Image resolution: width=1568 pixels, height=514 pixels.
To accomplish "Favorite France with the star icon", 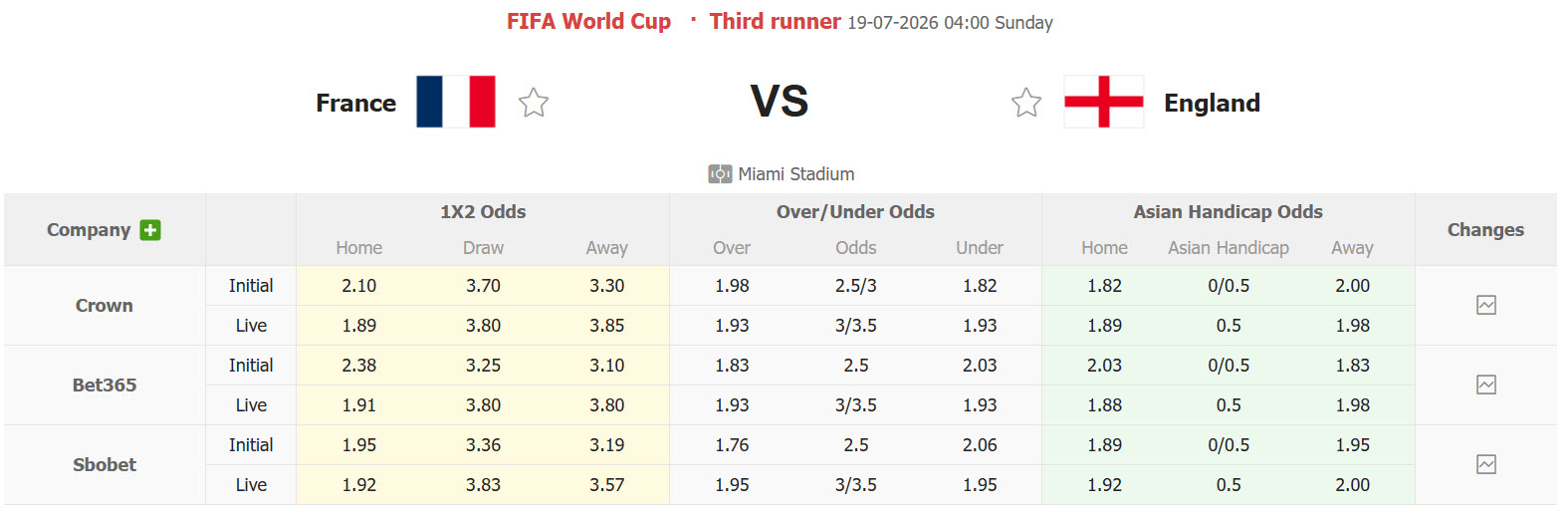I will (534, 102).
